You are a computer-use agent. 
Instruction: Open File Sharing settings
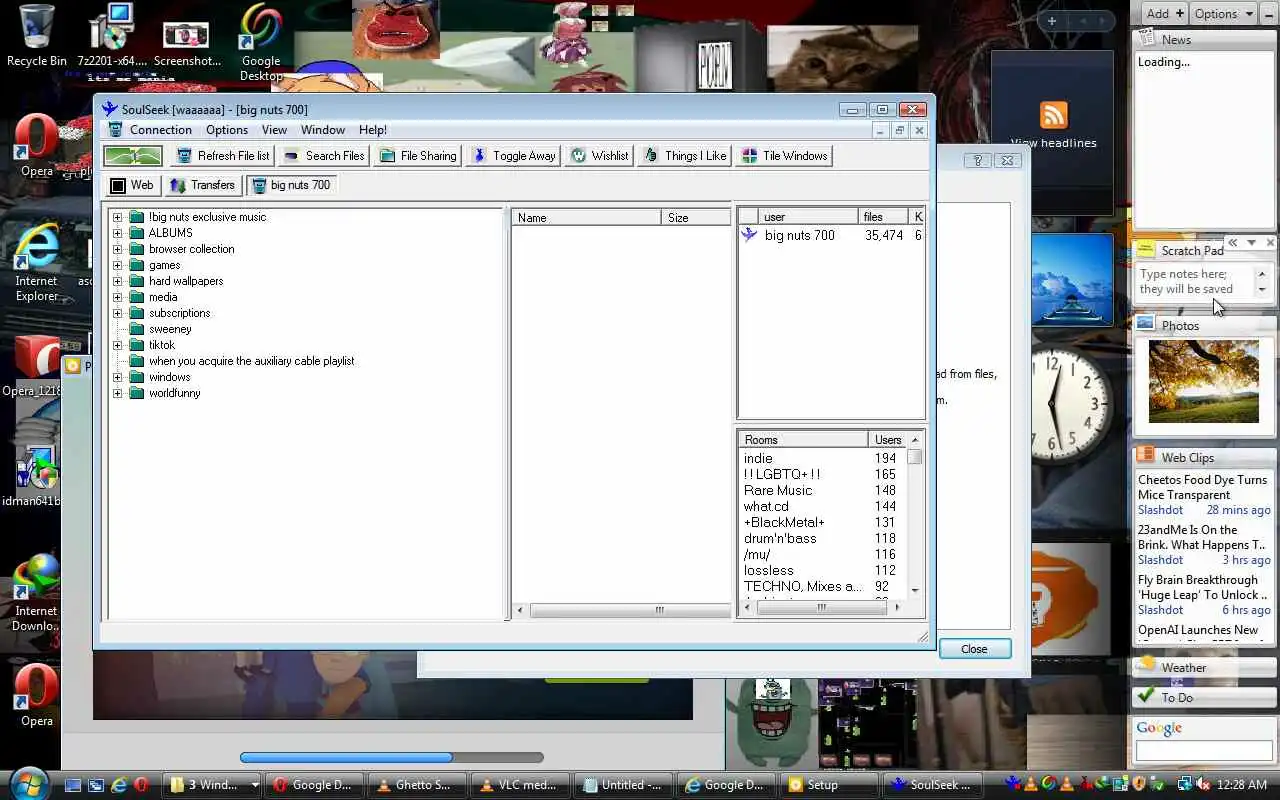(418, 156)
